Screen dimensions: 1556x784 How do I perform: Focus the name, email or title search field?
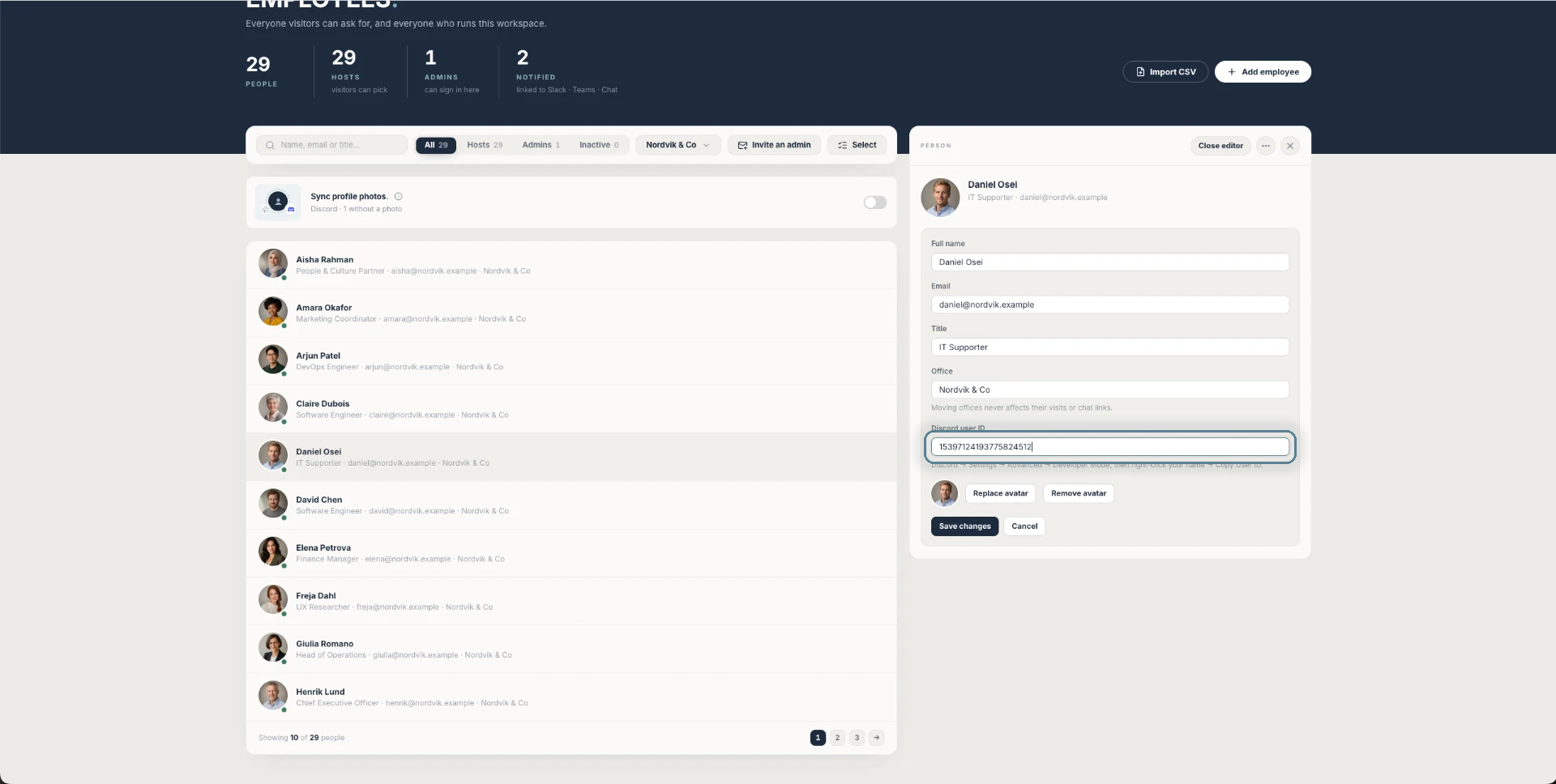pyautogui.click(x=332, y=145)
